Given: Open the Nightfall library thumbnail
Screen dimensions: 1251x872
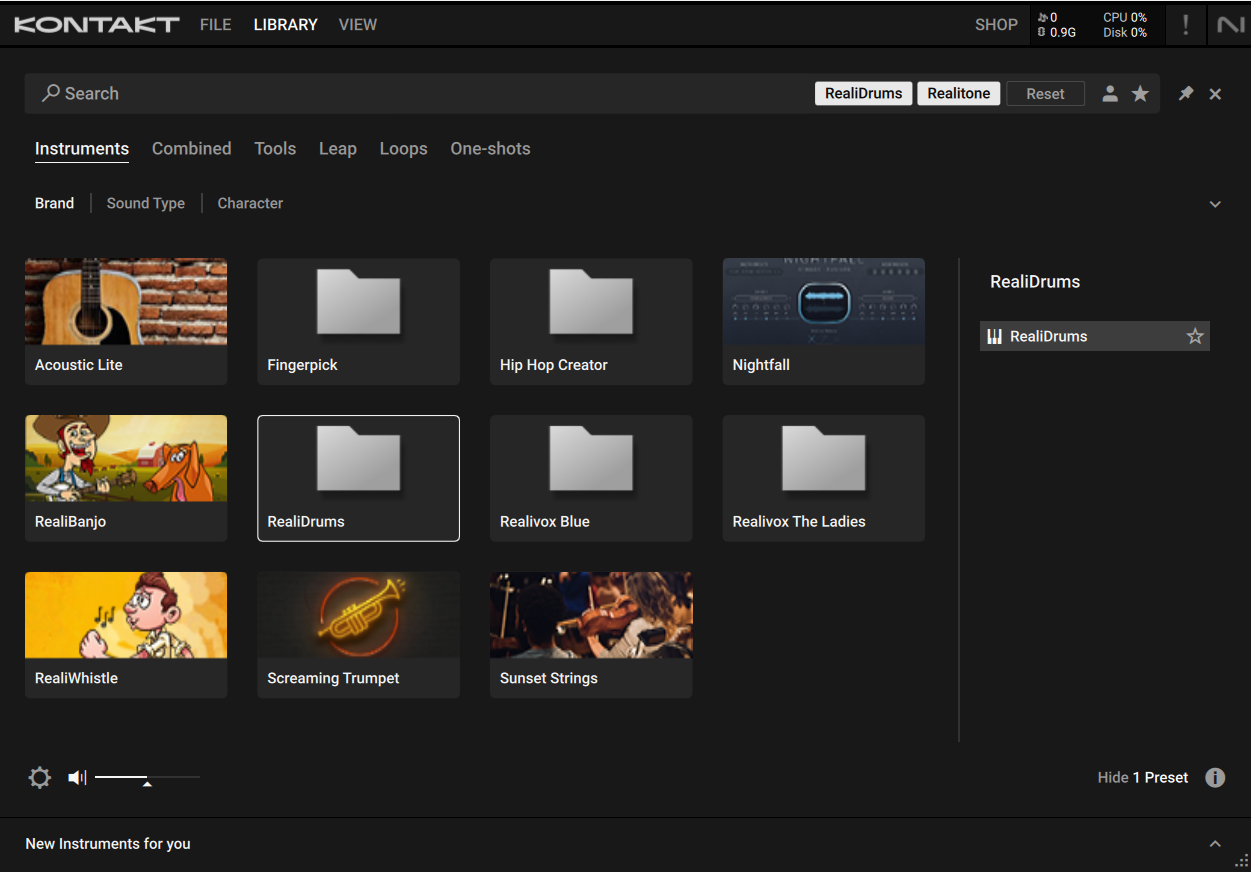Looking at the screenshot, I should (x=823, y=302).
